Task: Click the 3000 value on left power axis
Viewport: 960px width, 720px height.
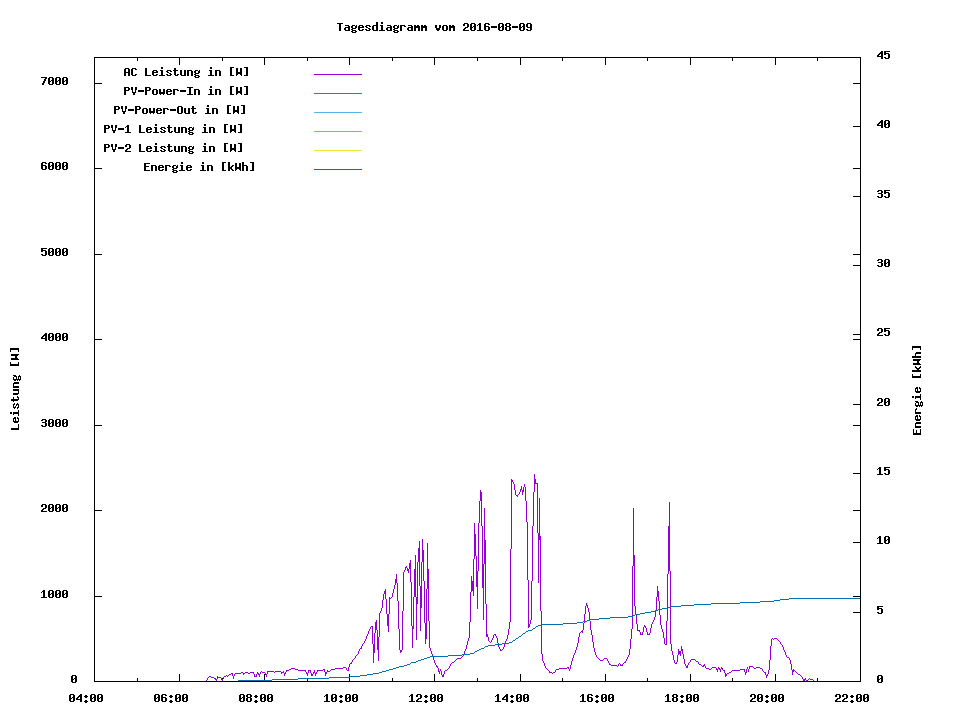Action: (55, 424)
